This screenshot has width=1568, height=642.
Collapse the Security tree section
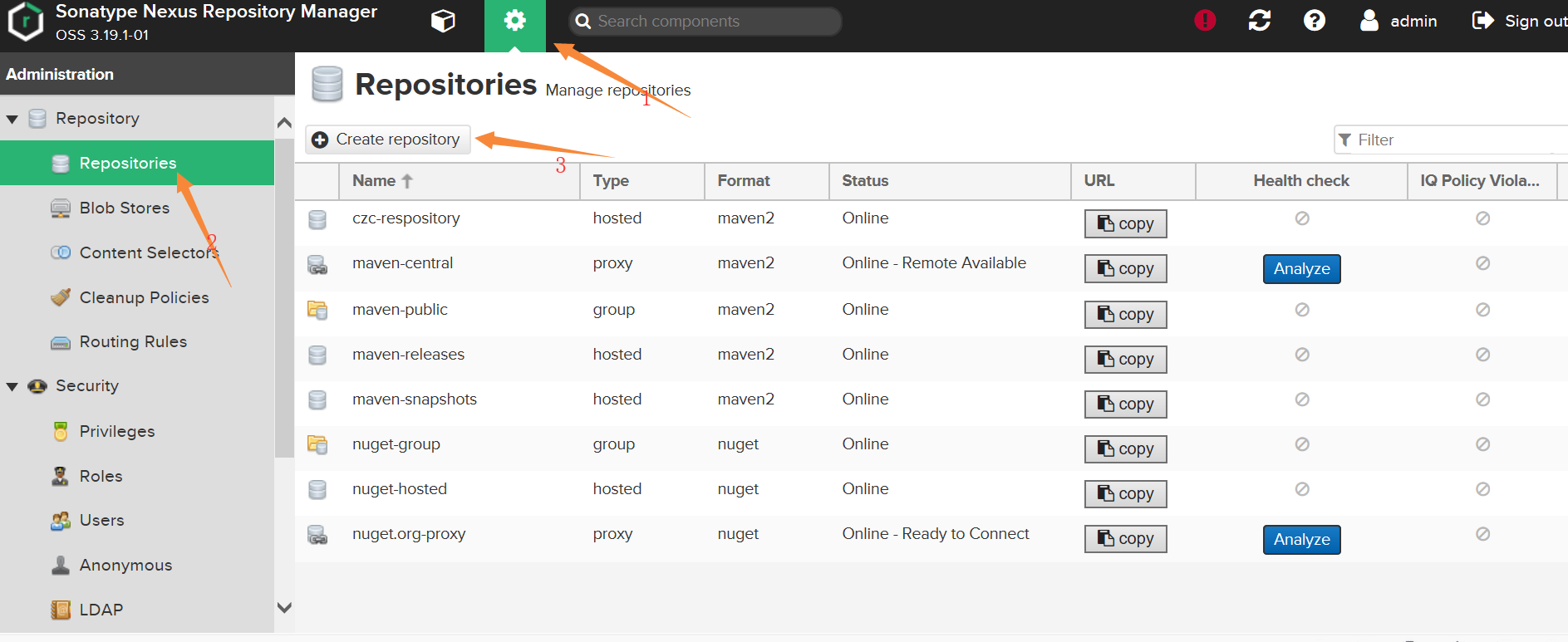[x=12, y=387]
